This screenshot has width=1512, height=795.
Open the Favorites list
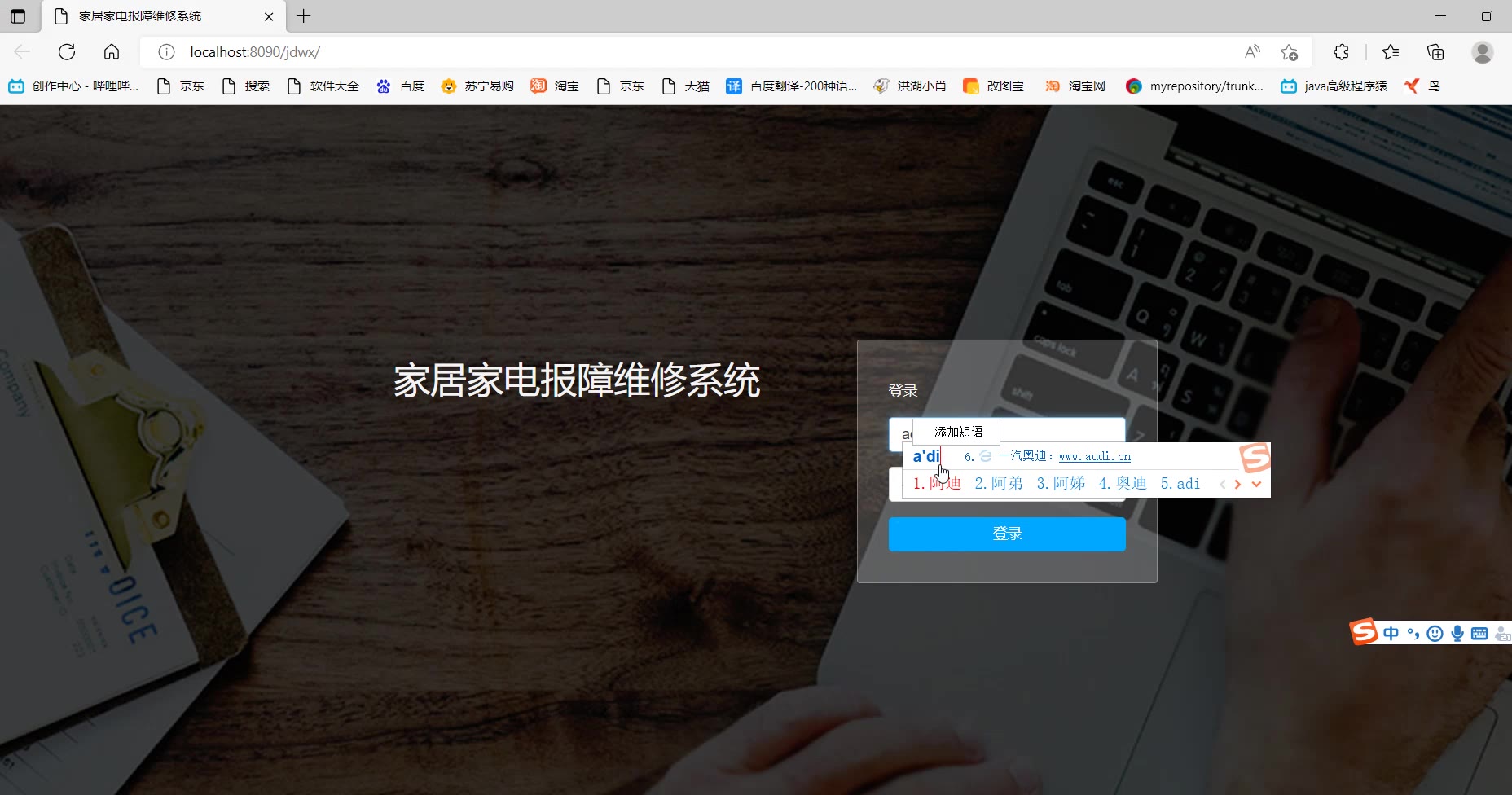click(1391, 52)
